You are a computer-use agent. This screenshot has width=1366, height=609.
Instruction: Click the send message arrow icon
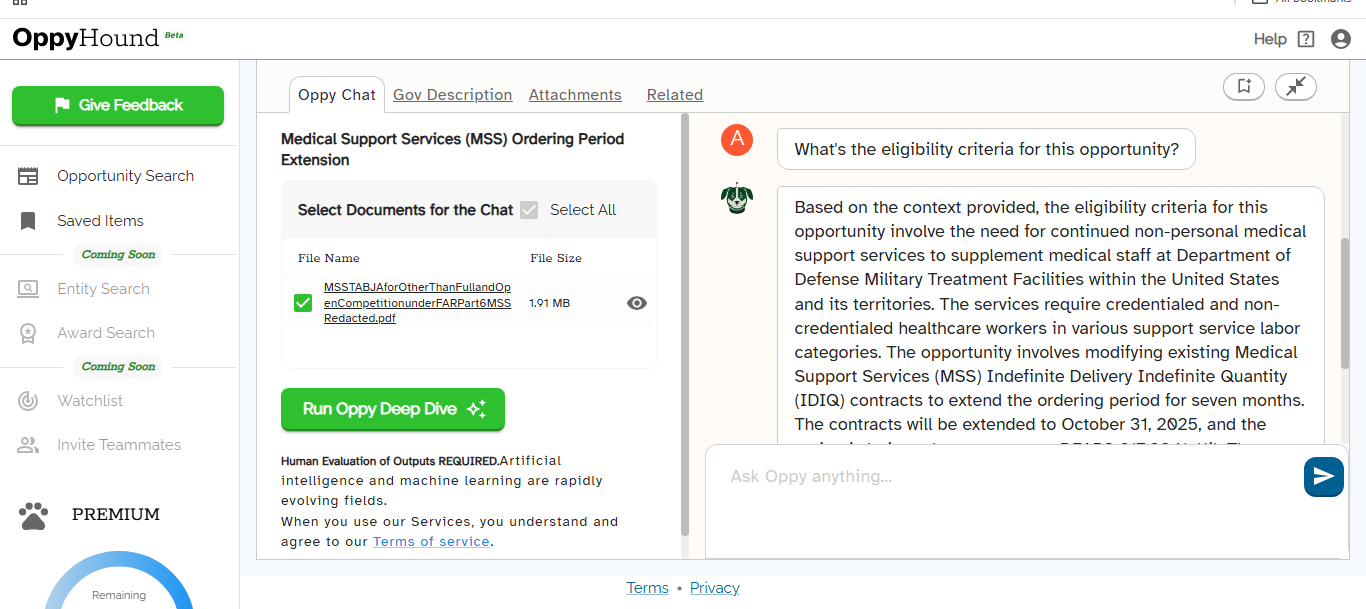[1323, 477]
